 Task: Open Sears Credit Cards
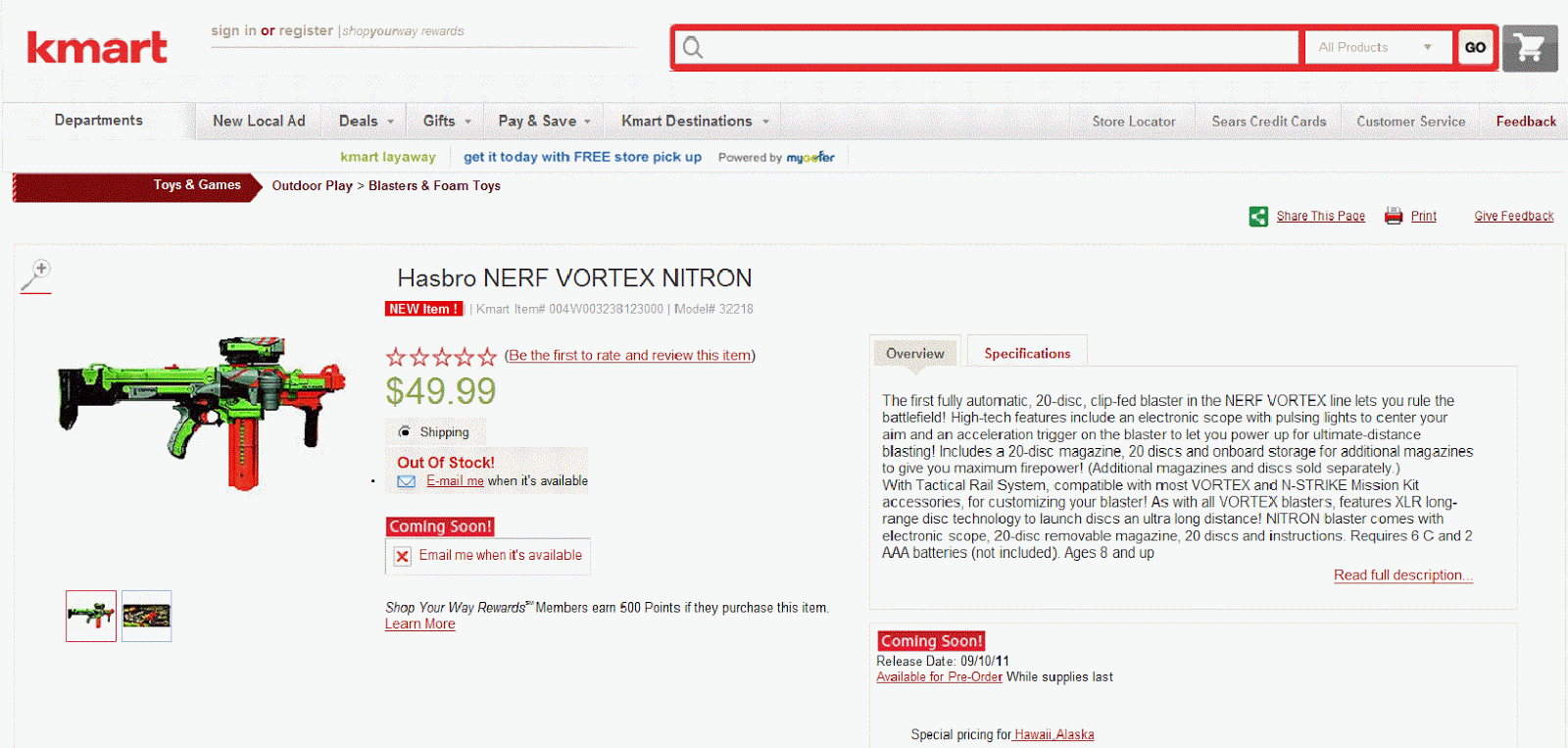coord(1268,122)
